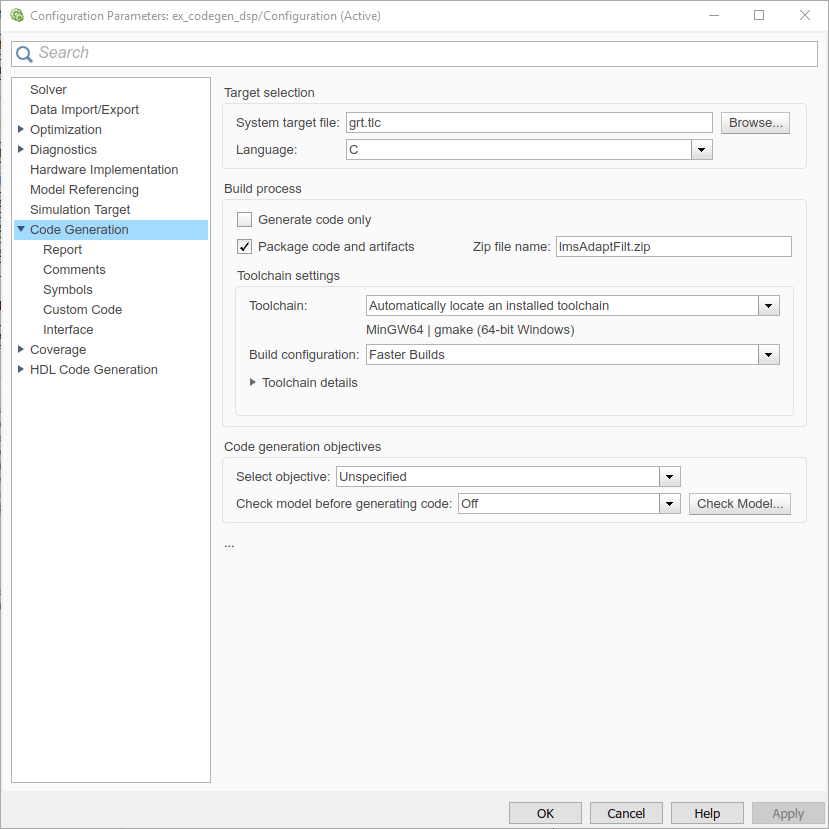829x829 pixels.
Task: Open the Symbols subpane
Action: click(x=68, y=290)
